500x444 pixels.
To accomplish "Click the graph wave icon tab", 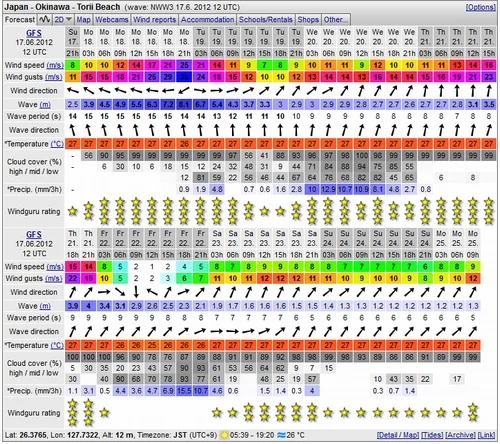I will coord(44,20).
